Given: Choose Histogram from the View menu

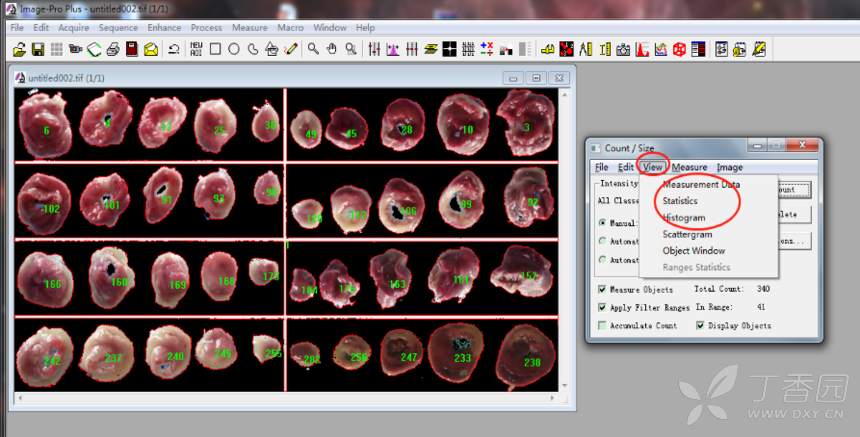Looking at the screenshot, I should click(683, 218).
